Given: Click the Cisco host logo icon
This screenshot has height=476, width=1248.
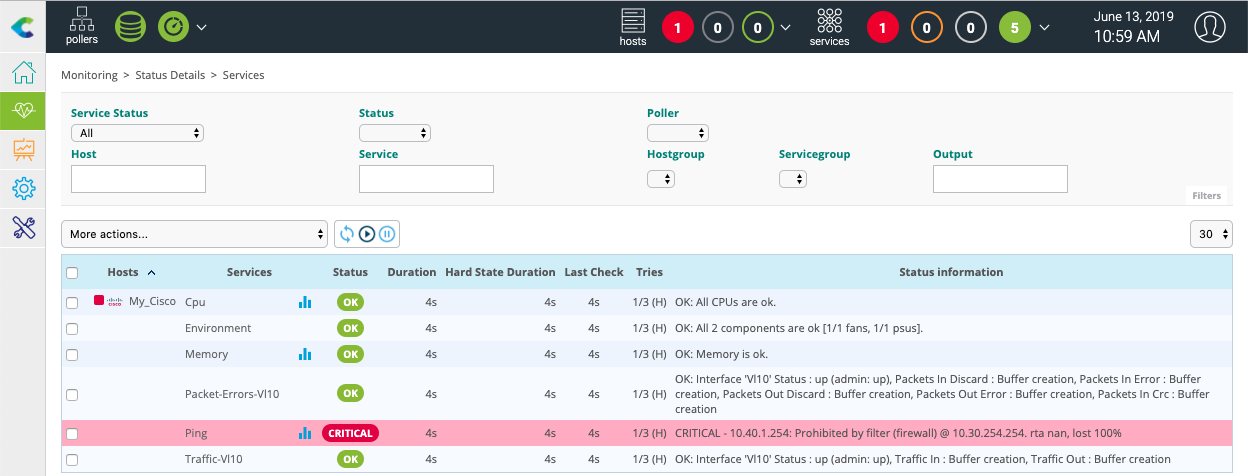Looking at the screenshot, I should (x=115, y=301).
